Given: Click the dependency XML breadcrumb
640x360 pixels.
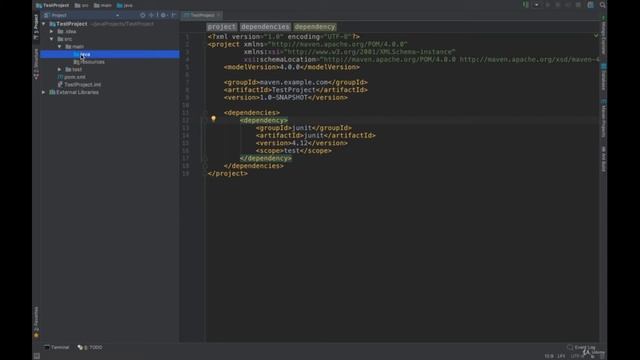Looking at the screenshot, I should coord(315,27).
